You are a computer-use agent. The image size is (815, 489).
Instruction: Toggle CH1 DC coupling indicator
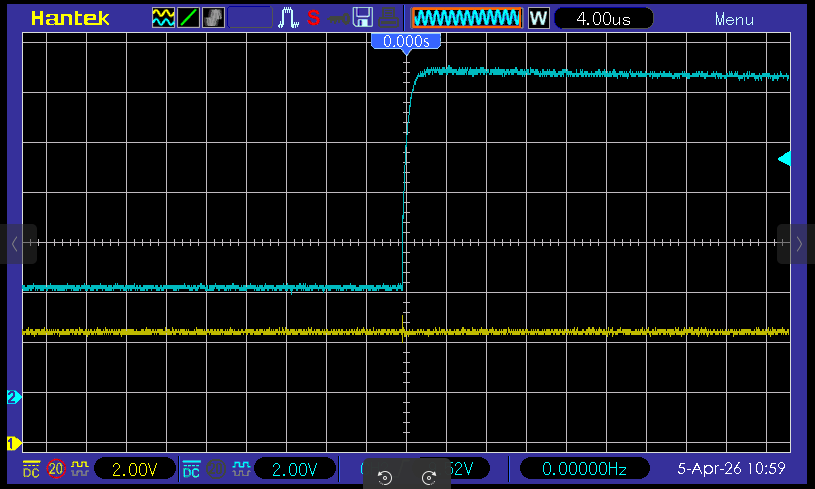point(31,469)
